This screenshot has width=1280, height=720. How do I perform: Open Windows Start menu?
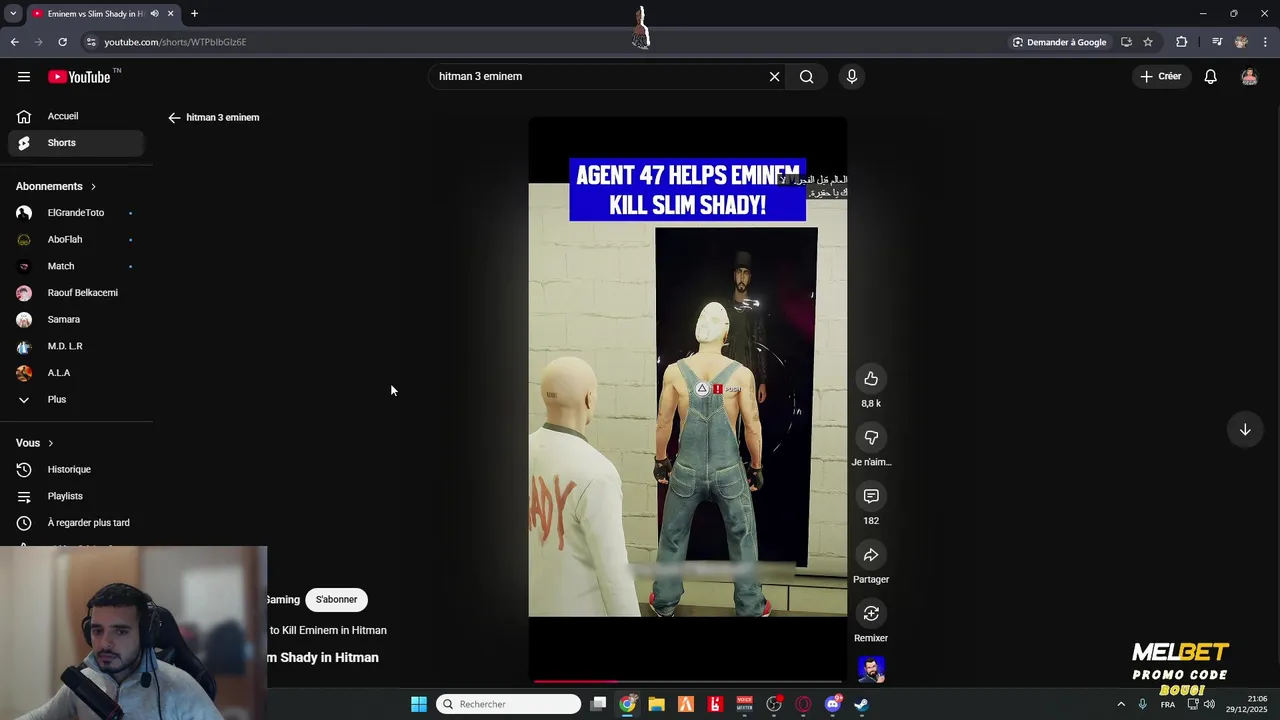[419, 704]
